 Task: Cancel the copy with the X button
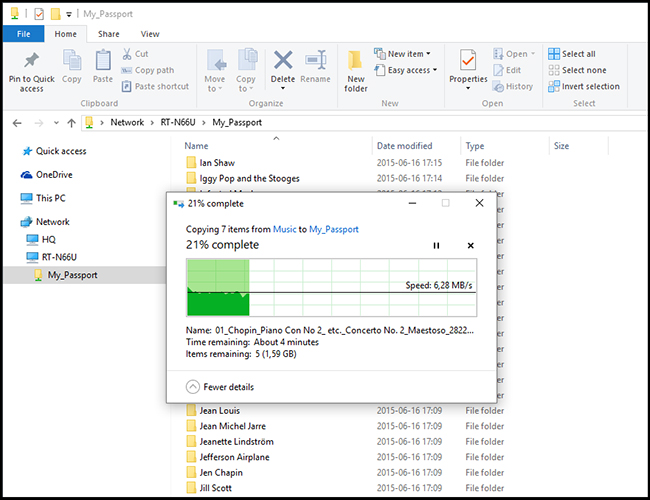click(470, 245)
